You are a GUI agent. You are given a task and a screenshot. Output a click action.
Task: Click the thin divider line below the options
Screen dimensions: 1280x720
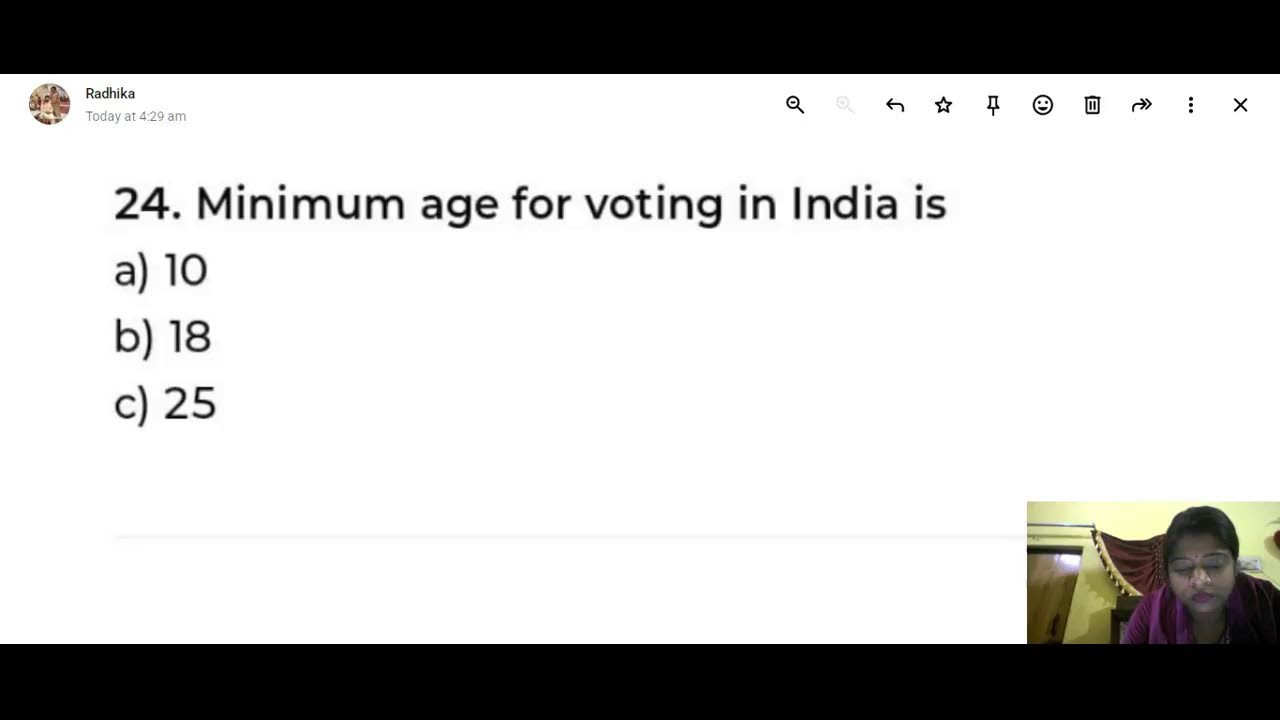click(570, 537)
